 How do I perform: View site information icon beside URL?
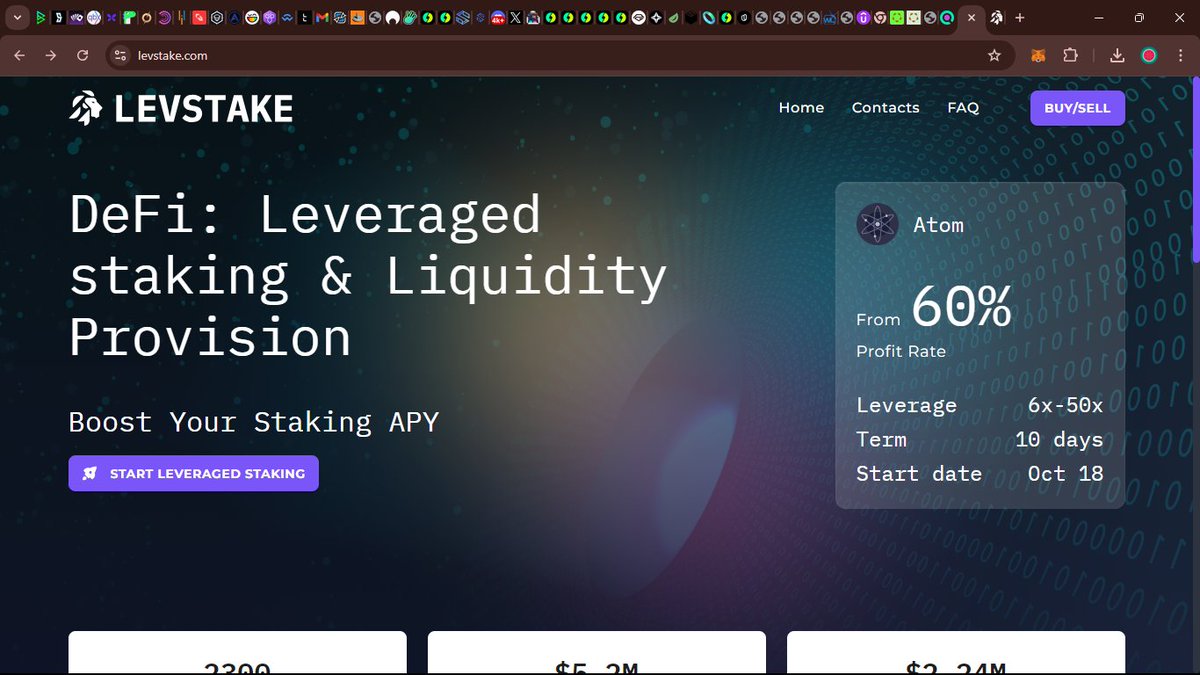click(119, 56)
